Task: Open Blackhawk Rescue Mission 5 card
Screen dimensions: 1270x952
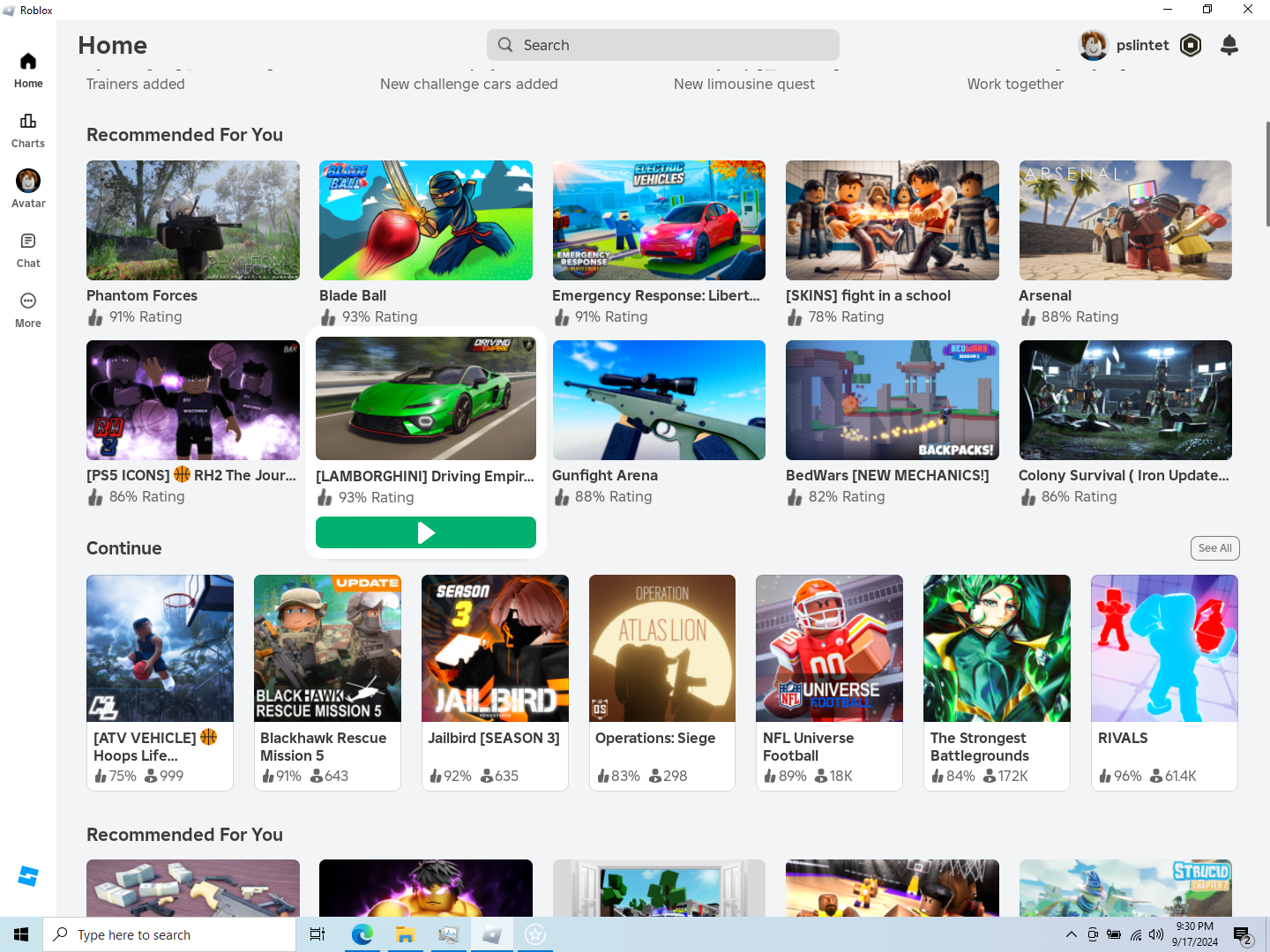Action: click(x=327, y=683)
